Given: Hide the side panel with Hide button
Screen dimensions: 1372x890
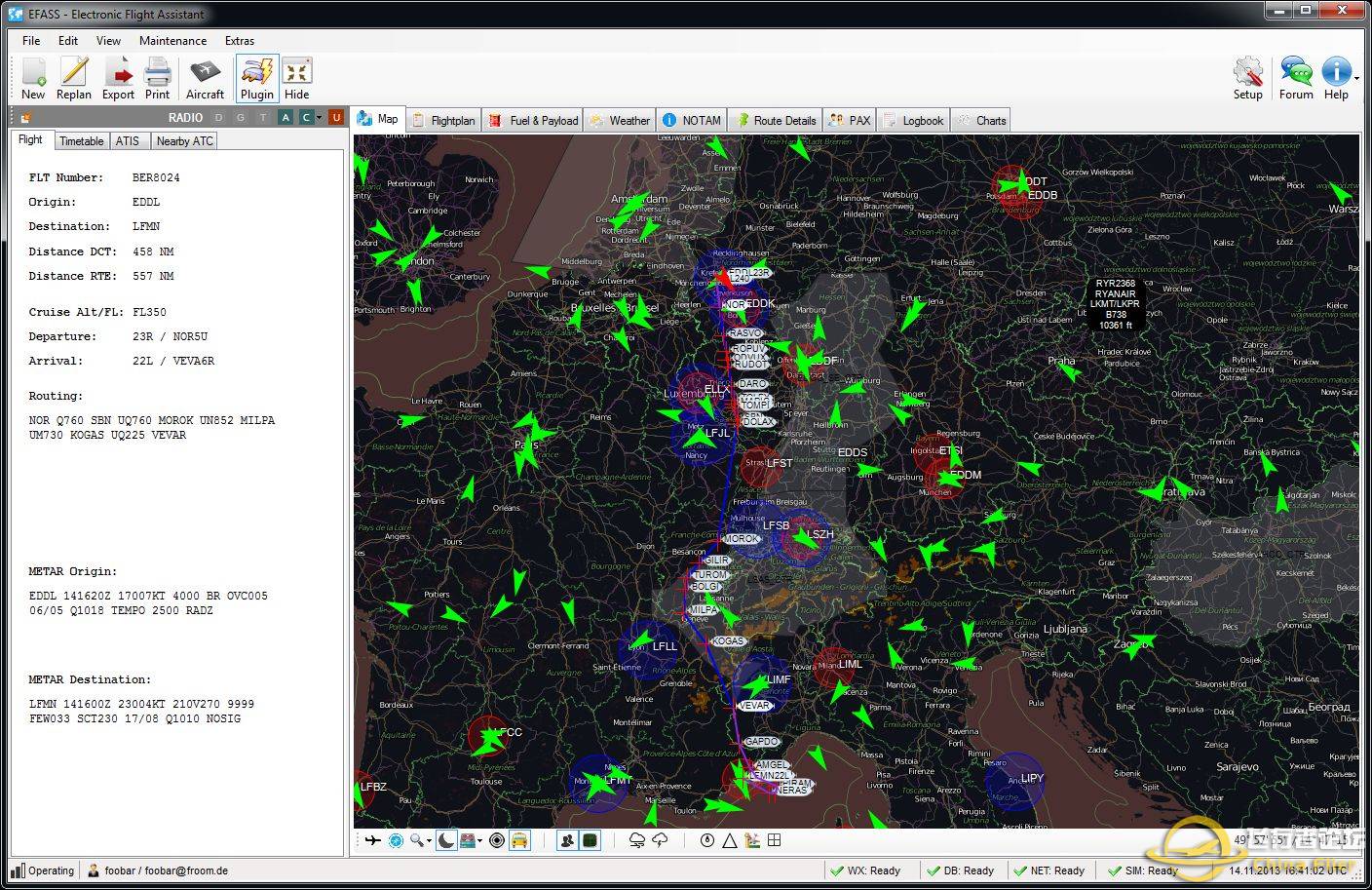Looking at the screenshot, I should click(296, 78).
